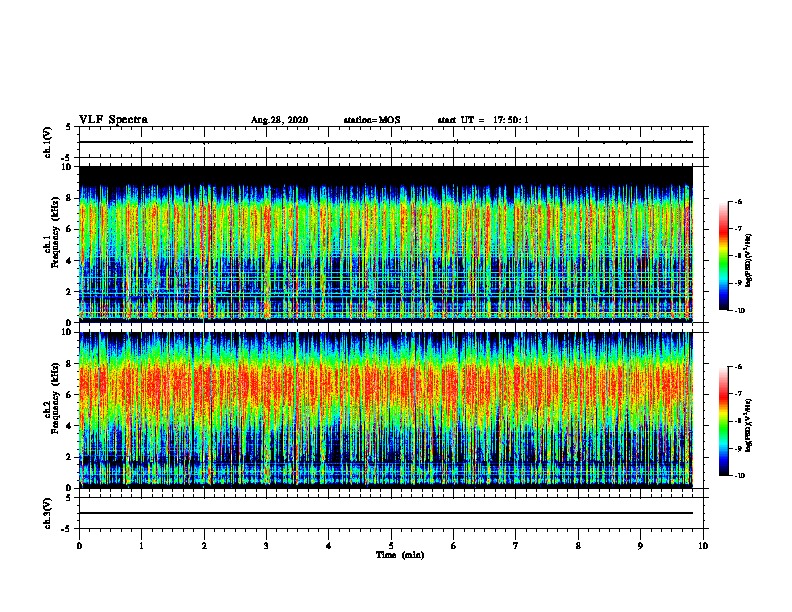Image resolution: width=792 pixels, height=612 pixels.
Task: Click the "8" kHz tick of ch.2 spectrogram
Action: pyautogui.click(x=69, y=364)
